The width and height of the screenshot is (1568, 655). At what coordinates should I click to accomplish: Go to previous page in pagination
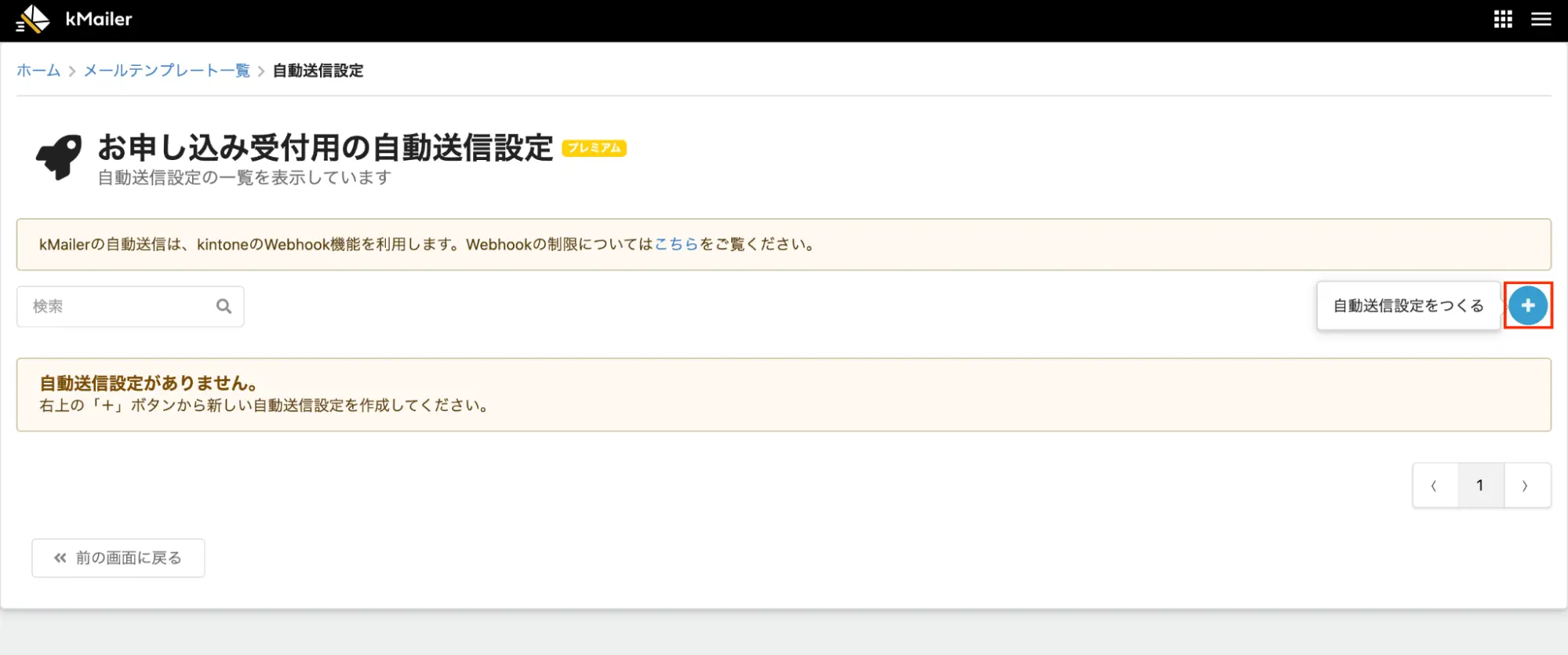coord(1435,486)
